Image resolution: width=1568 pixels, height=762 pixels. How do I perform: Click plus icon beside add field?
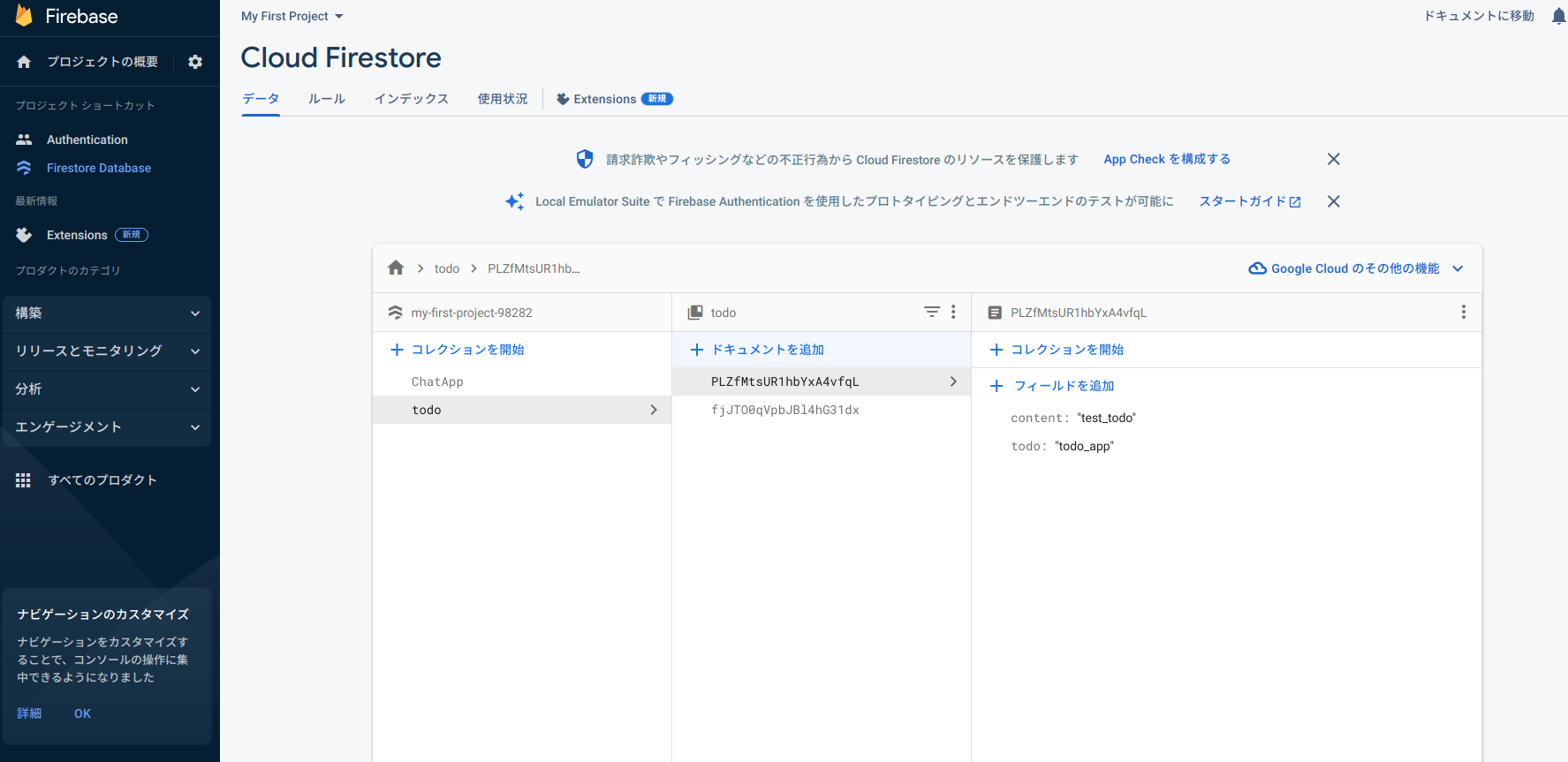pyautogui.click(x=996, y=386)
